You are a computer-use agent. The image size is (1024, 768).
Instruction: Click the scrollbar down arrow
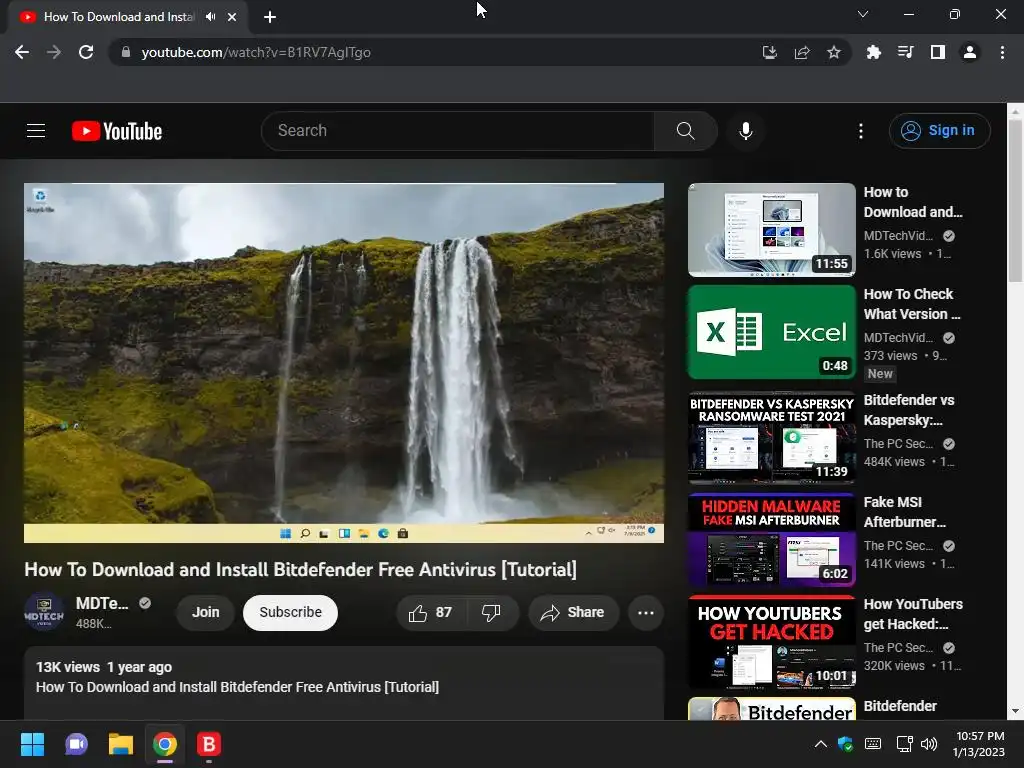1015,711
